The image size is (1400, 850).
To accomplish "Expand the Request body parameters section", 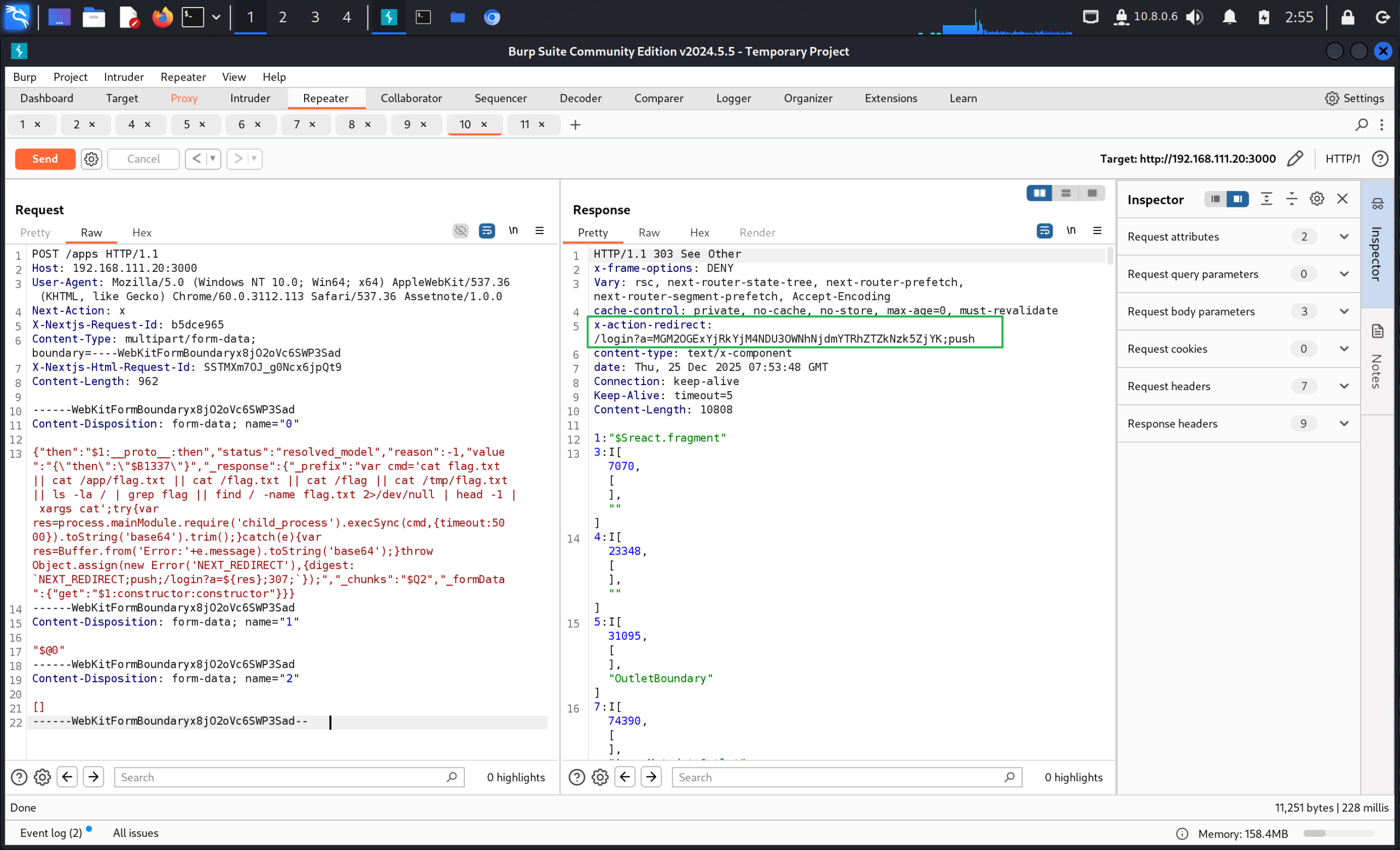I will click(x=1344, y=311).
